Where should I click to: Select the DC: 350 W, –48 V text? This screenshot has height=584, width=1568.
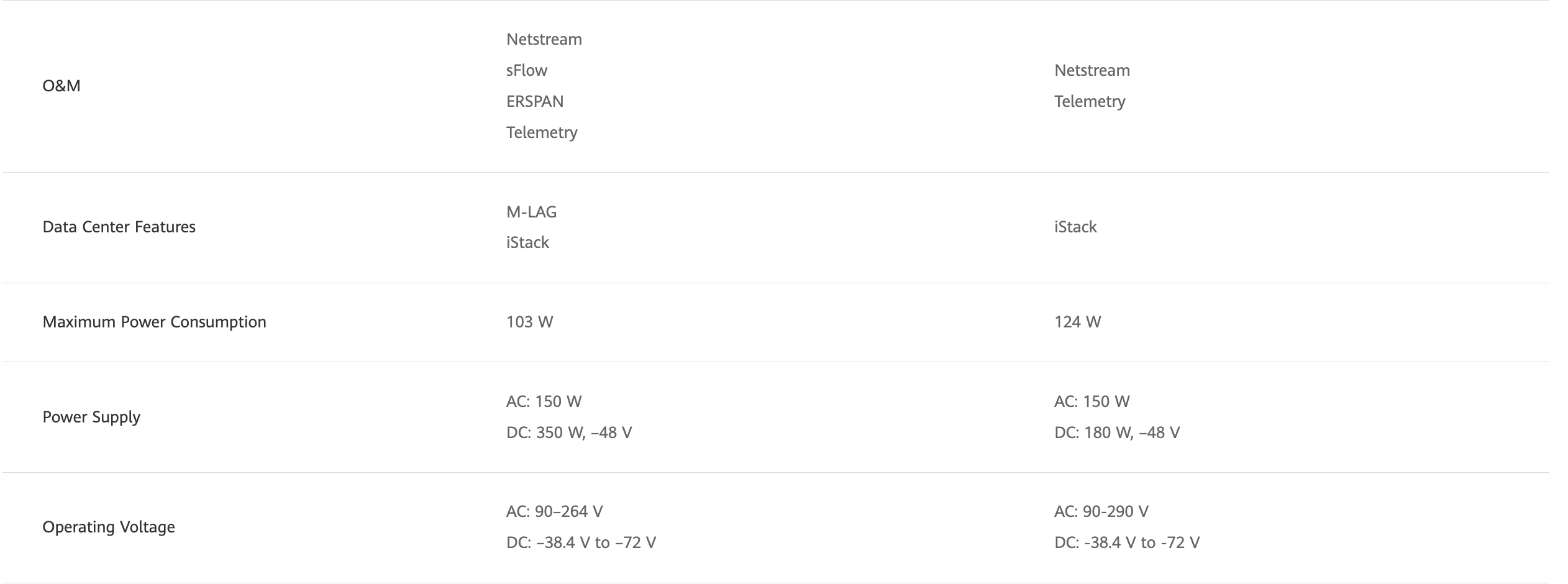(569, 432)
